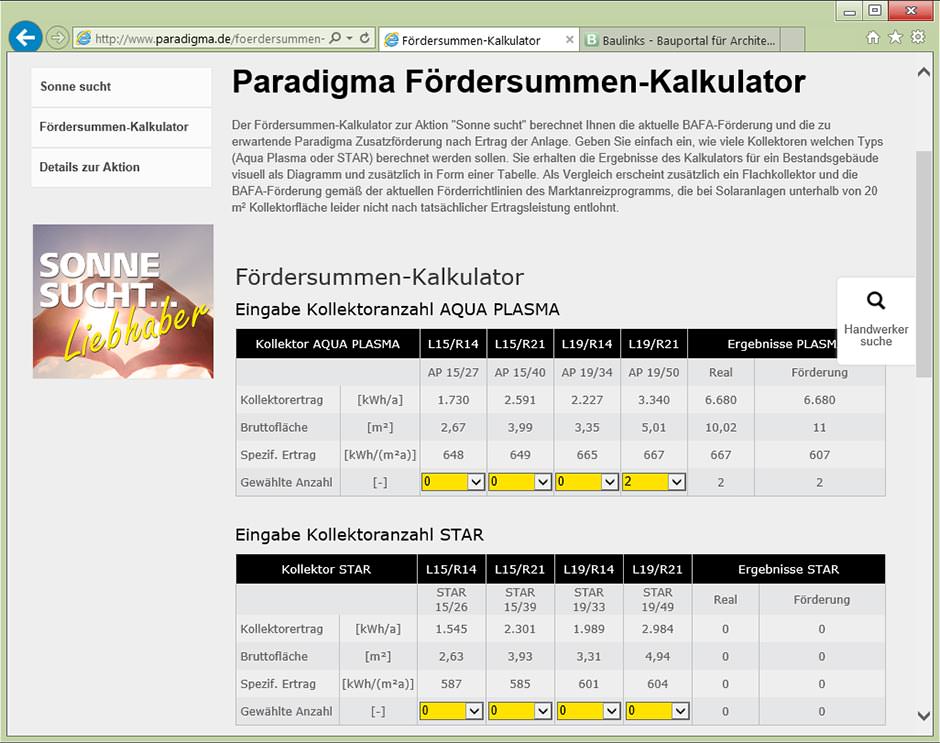Open STAR L19/R14 quantity dropdown
The height and width of the screenshot is (743, 940).
click(x=589, y=711)
